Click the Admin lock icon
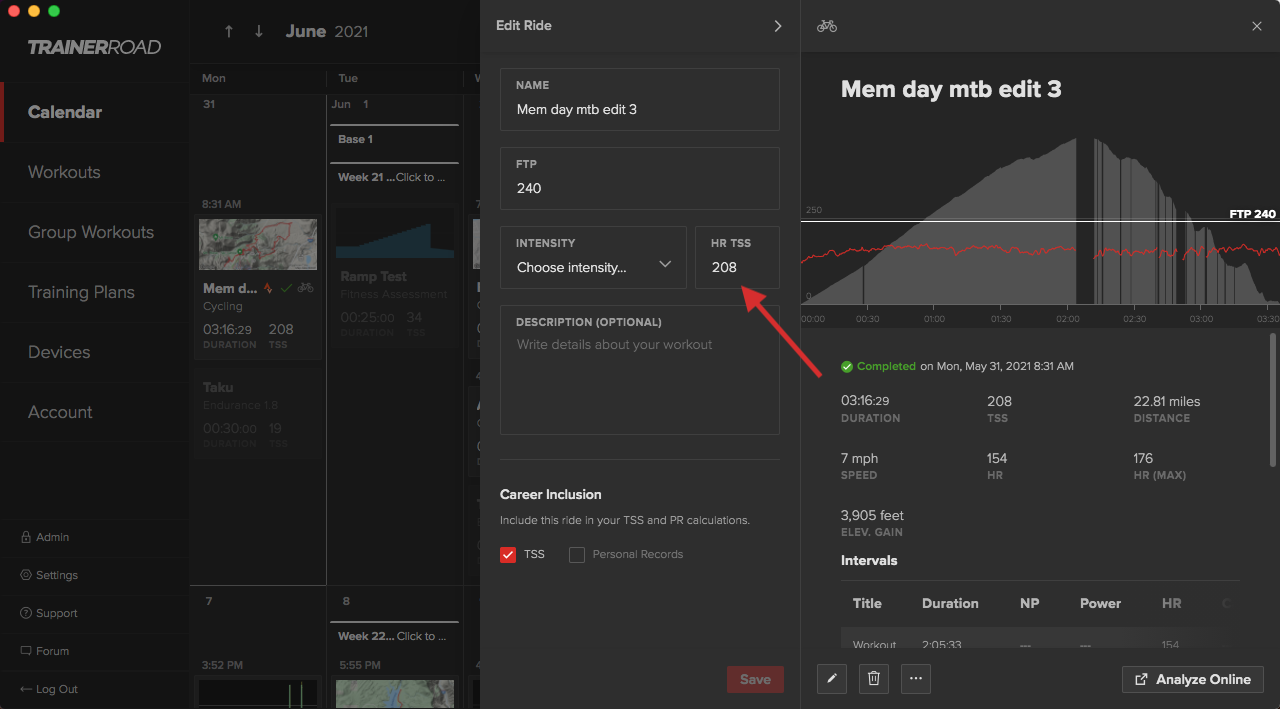 coord(26,537)
